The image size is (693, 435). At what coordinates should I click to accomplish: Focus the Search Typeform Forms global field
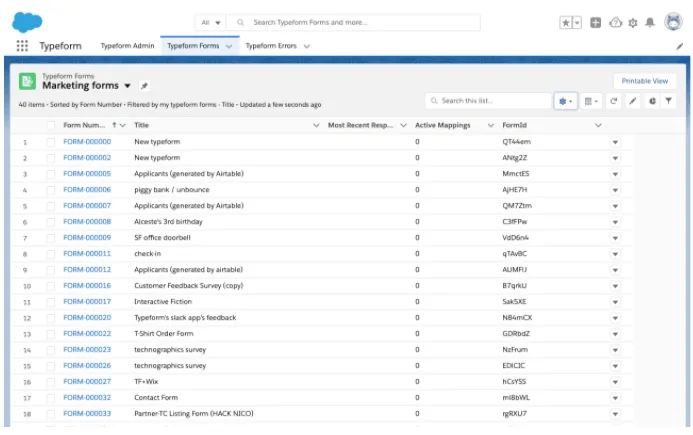(x=354, y=23)
